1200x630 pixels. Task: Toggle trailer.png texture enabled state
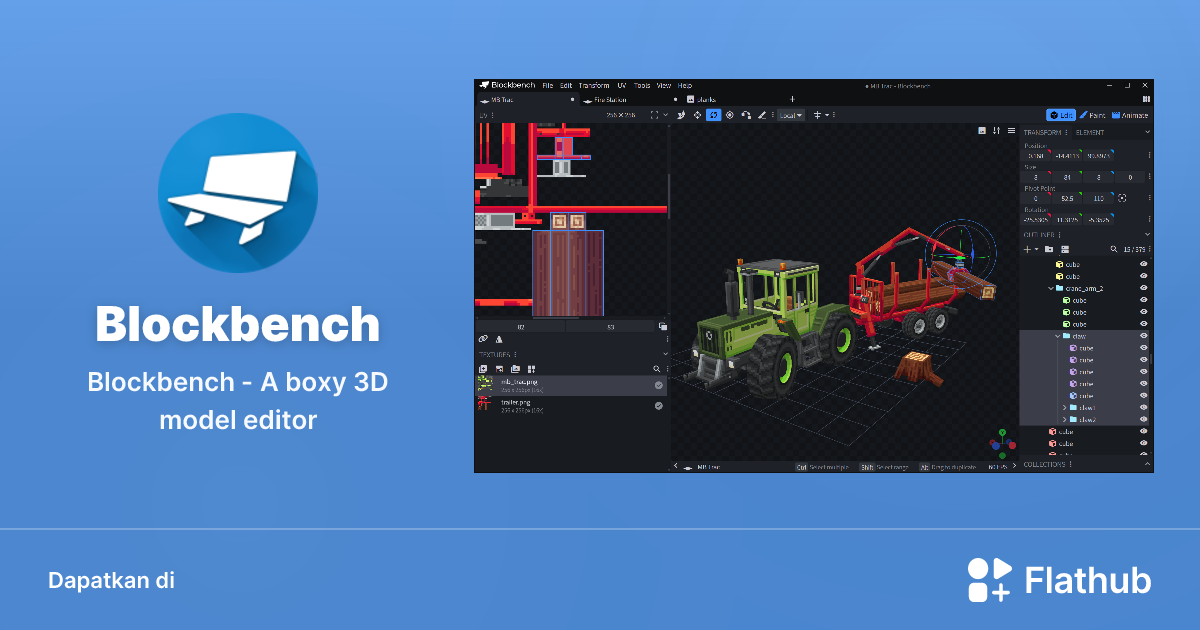pos(658,406)
